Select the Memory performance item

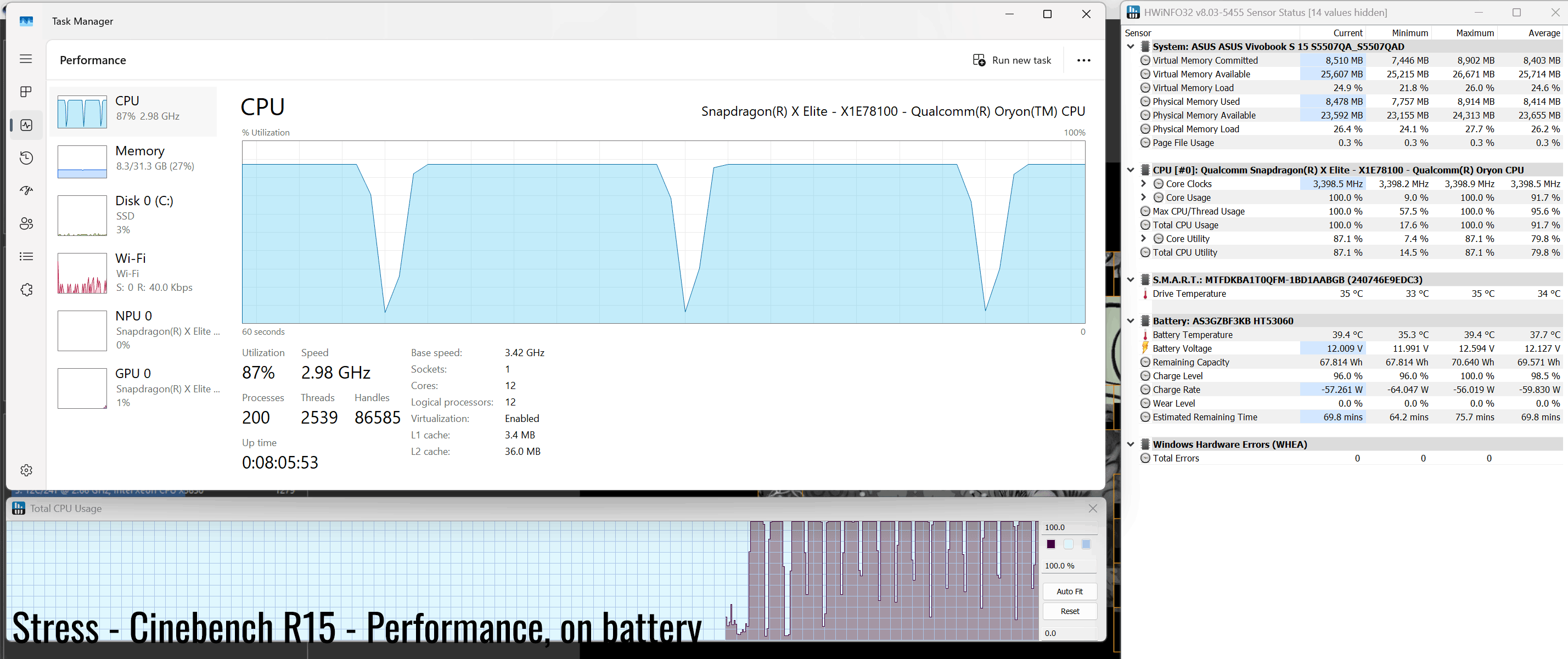click(133, 161)
